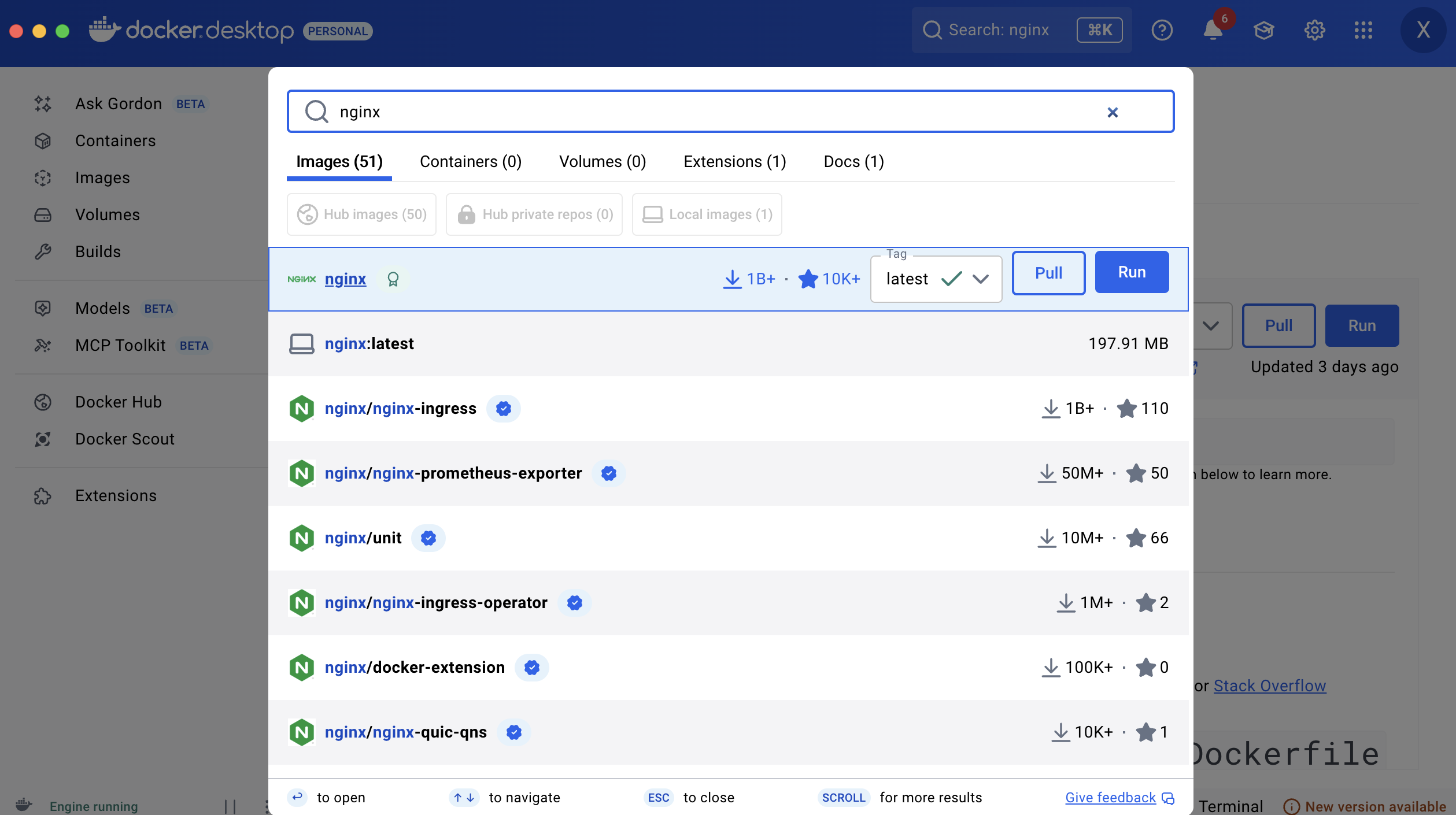Screen dimensions: 1456x815
Task: Open the nginx/nginx-ingress result
Action: (729, 409)
